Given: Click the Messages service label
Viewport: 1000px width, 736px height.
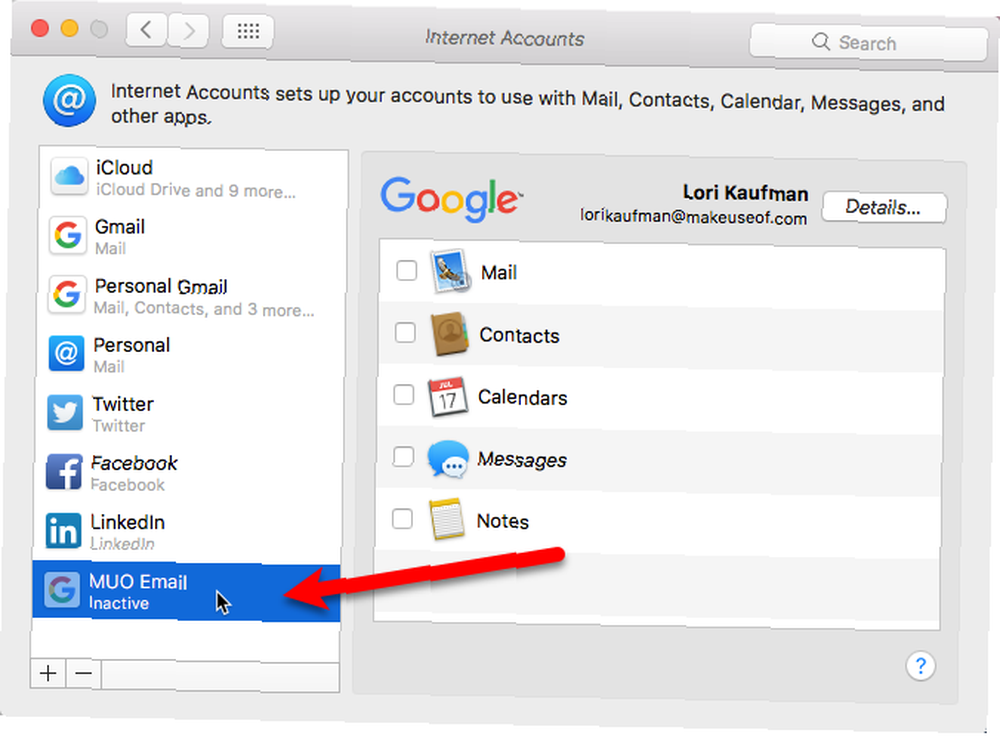Looking at the screenshot, I should click(x=522, y=459).
